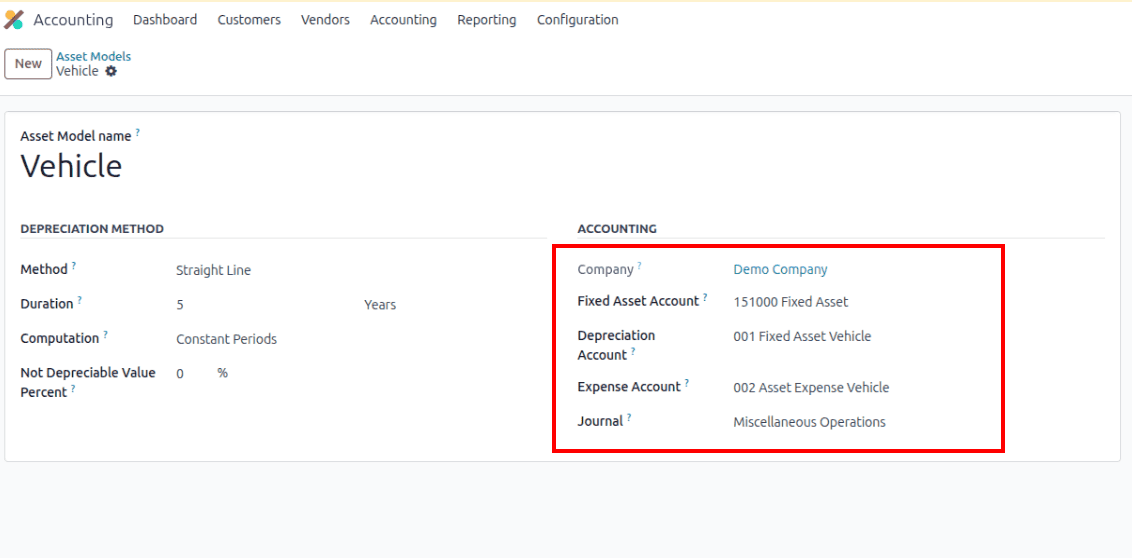
Task: Open the Depreciation Account 001 Fixed Asset Vehicle
Action: (802, 336)
